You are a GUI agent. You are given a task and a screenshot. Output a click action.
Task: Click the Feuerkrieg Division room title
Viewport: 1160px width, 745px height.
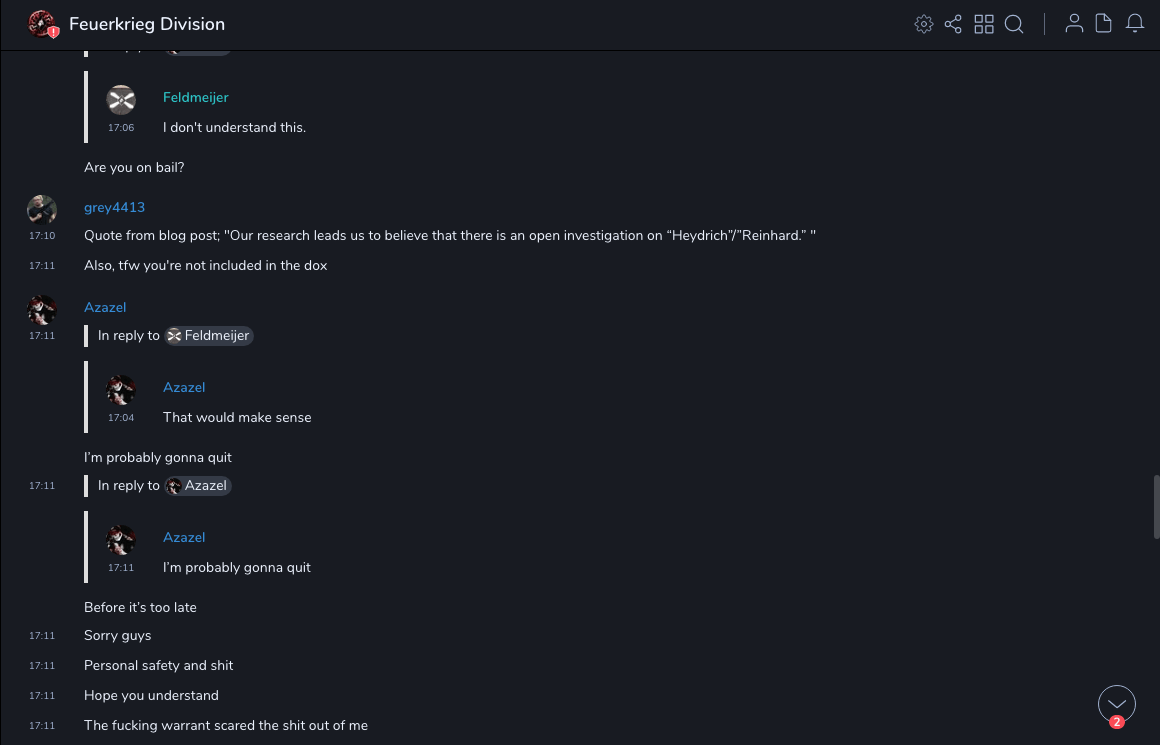(147, 24)
